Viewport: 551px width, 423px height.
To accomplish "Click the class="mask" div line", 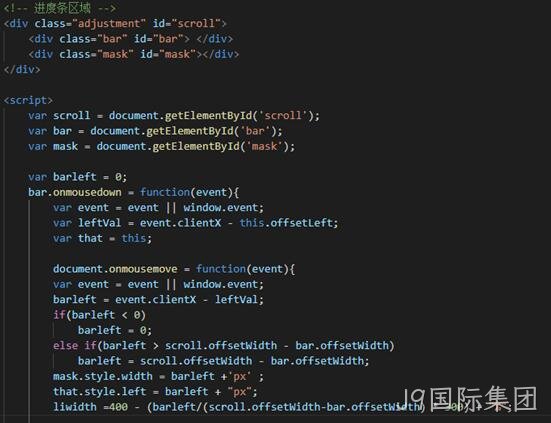I will (134, 54).
